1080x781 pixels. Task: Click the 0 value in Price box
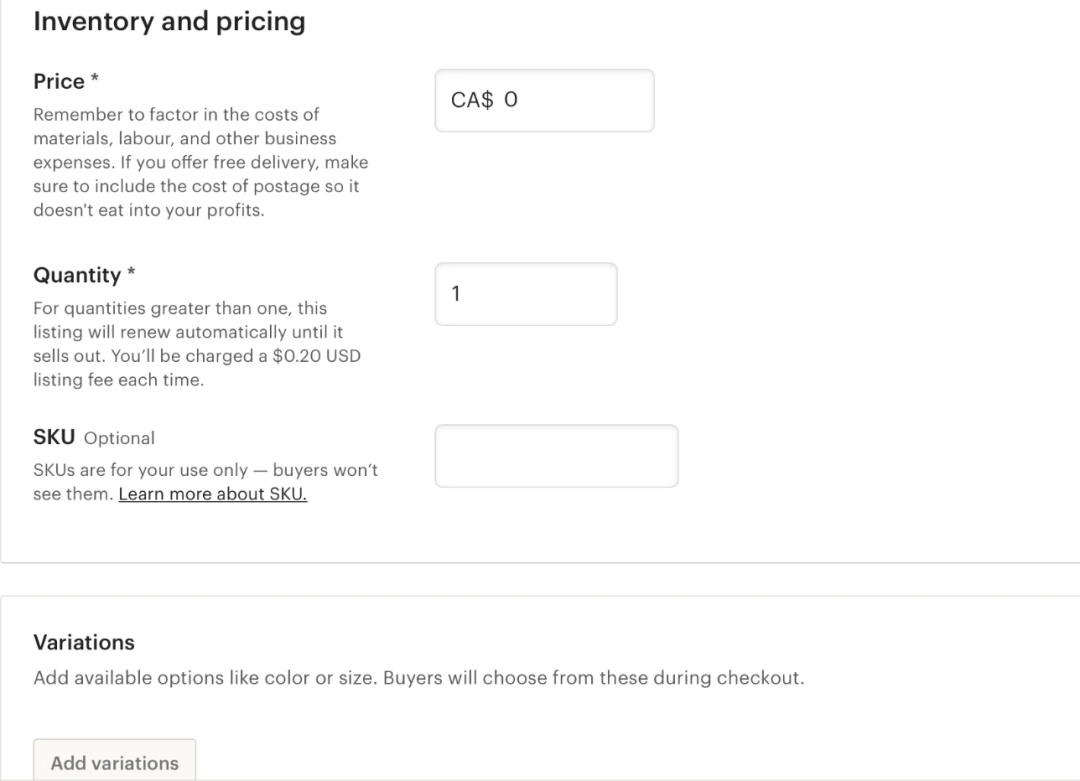(510, 100)
